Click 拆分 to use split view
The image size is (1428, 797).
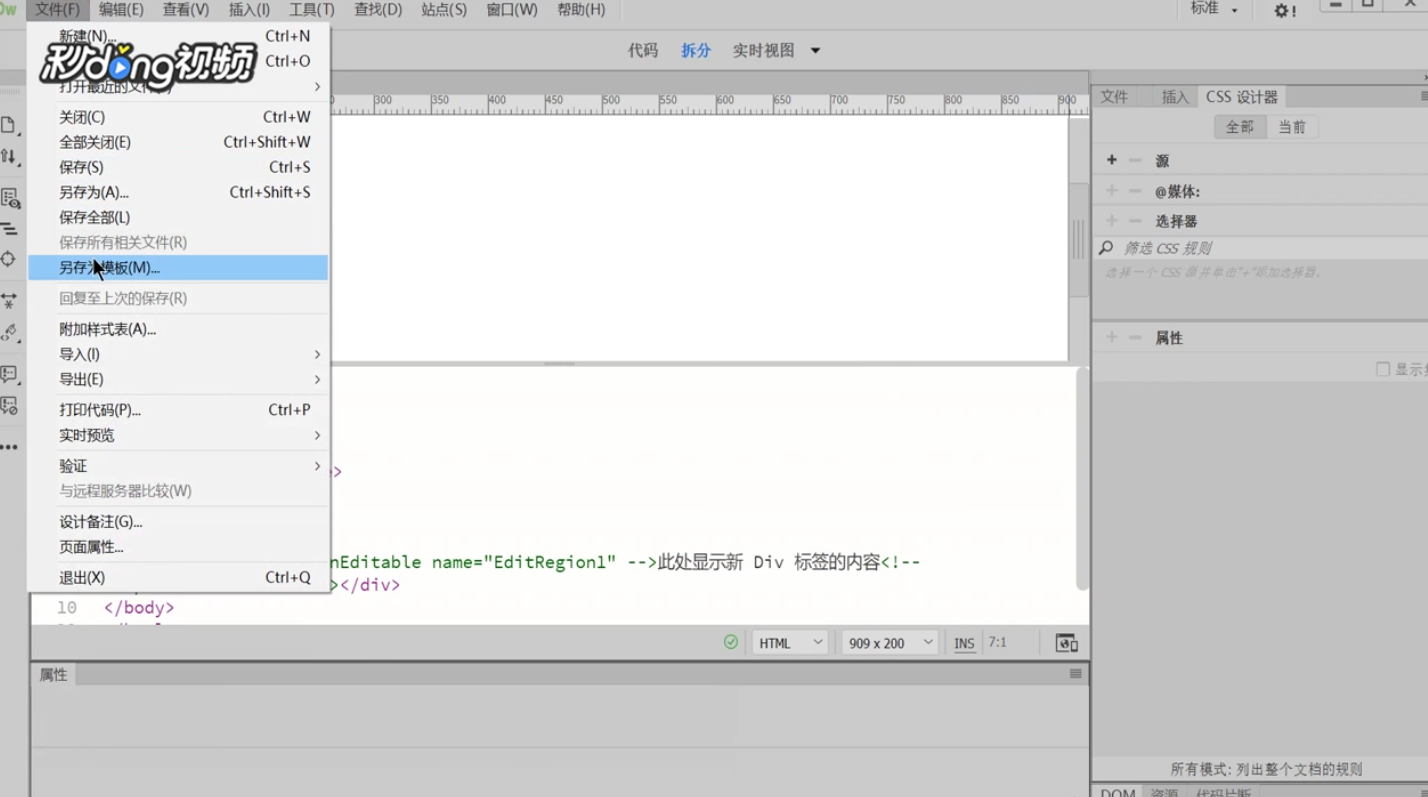point(695,49)
